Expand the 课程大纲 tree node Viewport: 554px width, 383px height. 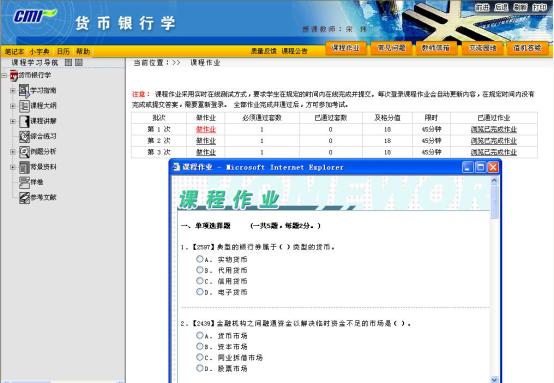(x=13, y=106)
